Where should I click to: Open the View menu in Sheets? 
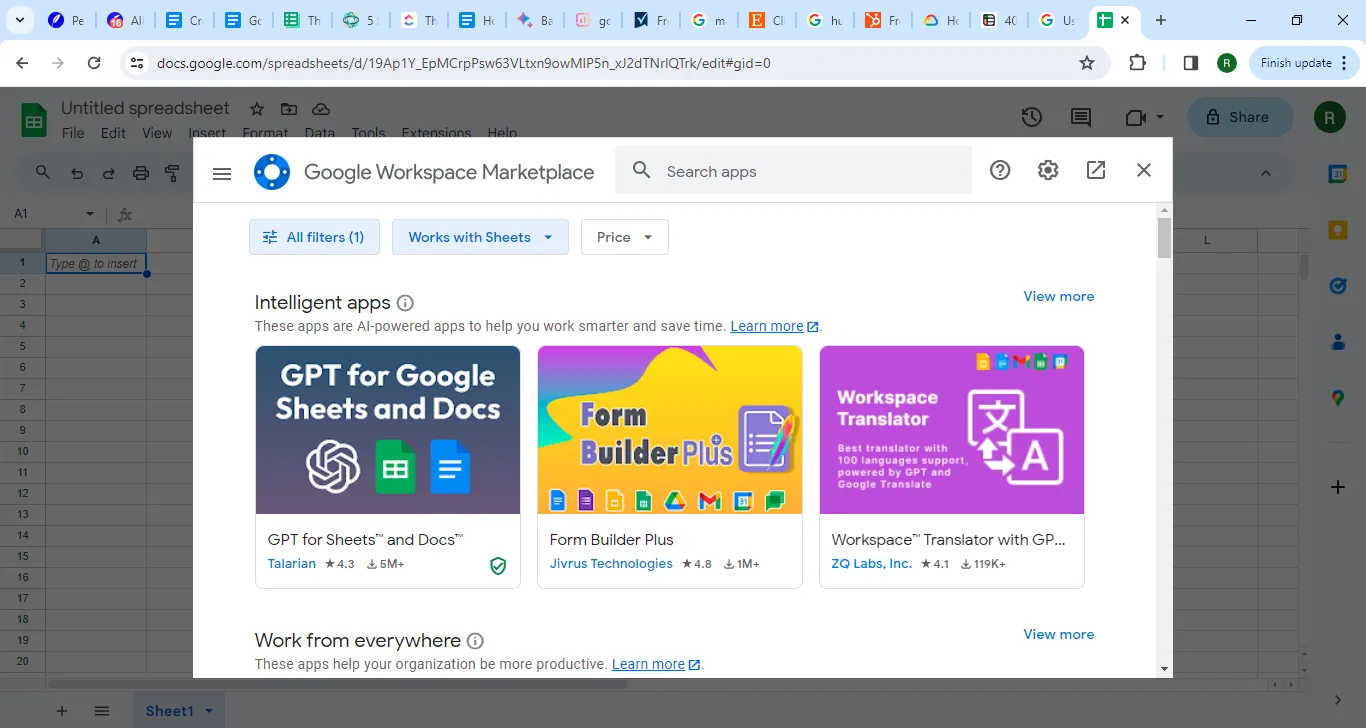point(157,133)
